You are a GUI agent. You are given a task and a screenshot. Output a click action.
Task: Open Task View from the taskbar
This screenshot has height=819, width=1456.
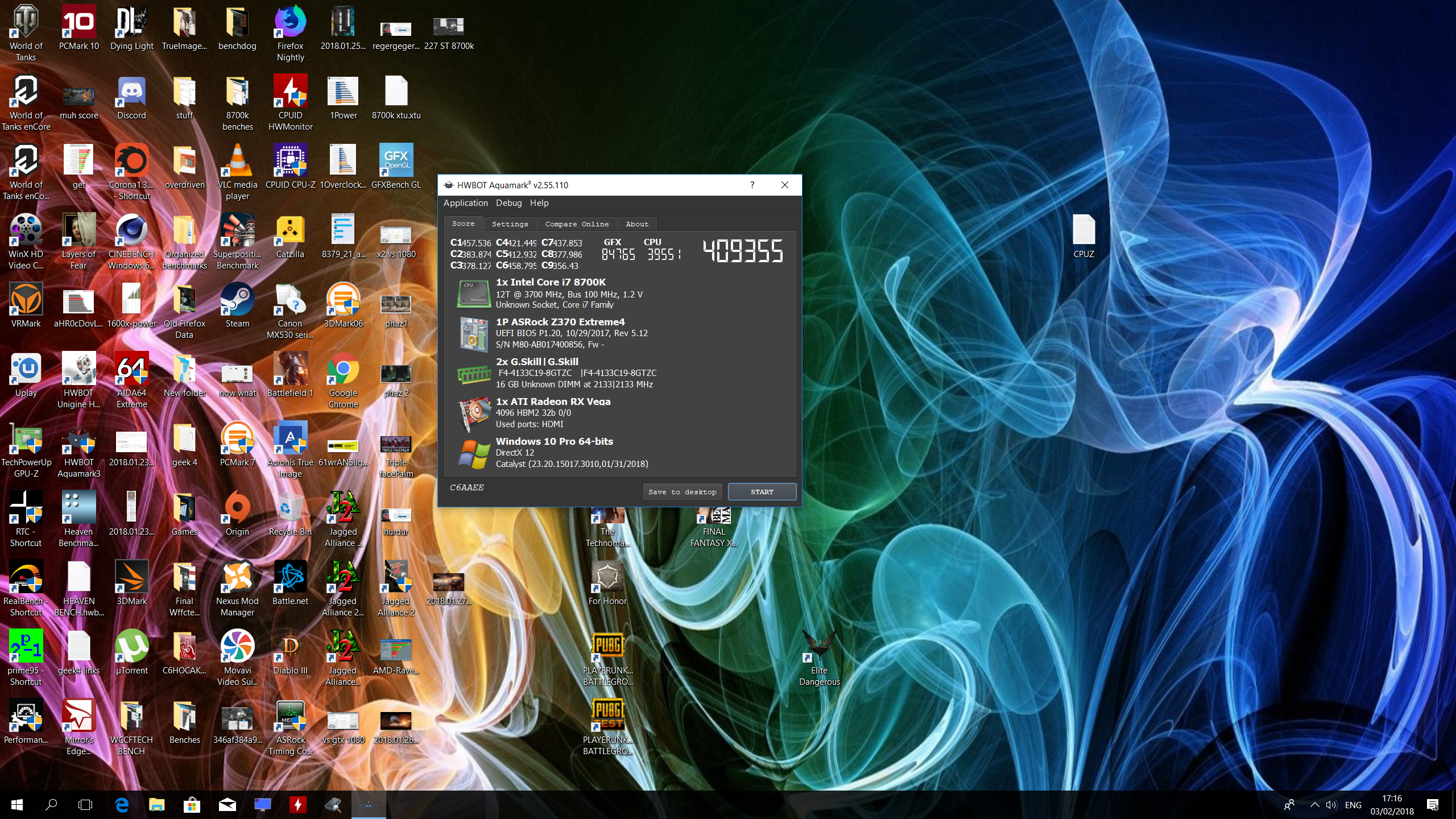[x=85, y=805]
